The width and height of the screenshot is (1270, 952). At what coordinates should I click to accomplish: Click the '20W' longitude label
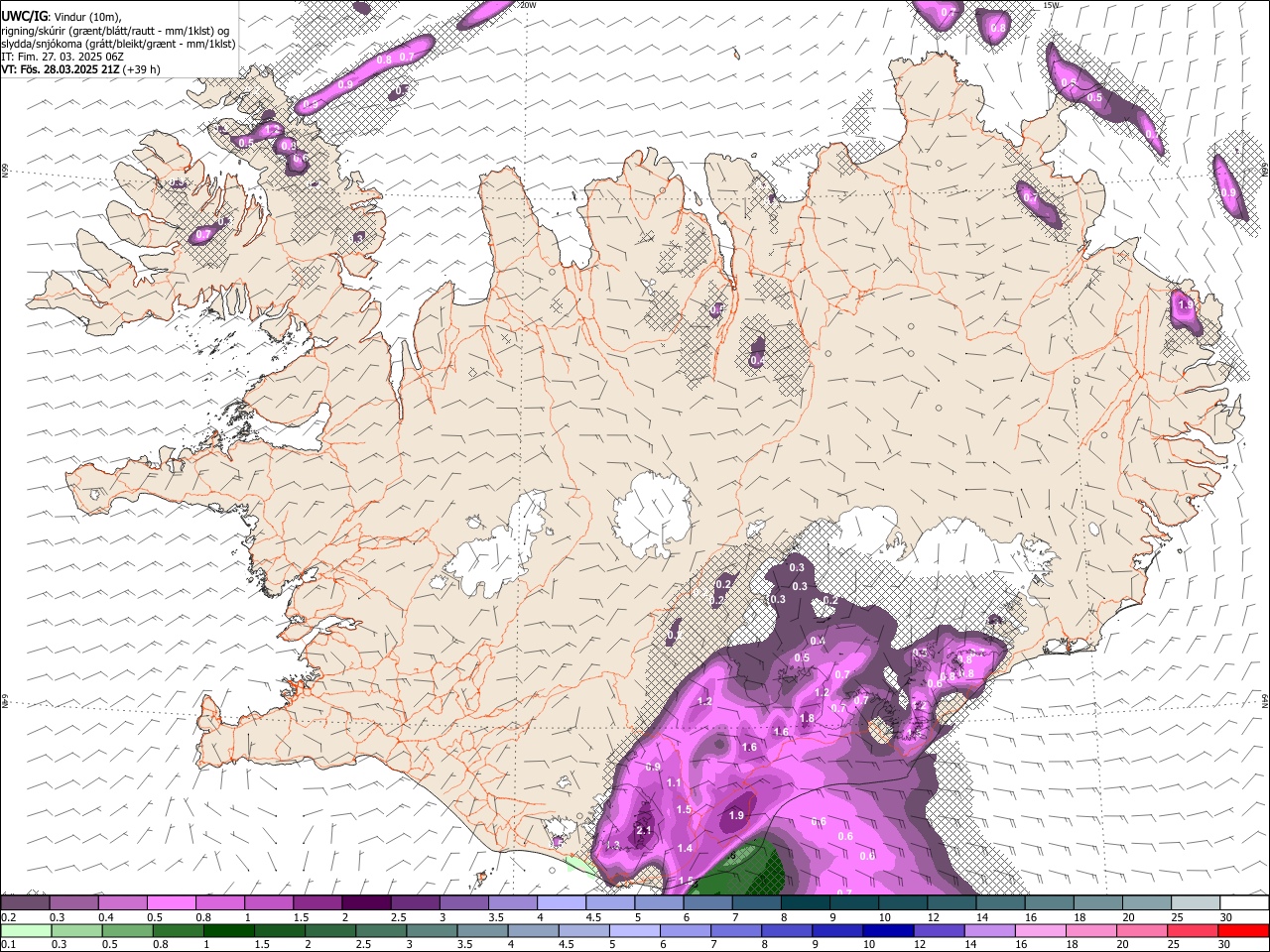point(528,5)
